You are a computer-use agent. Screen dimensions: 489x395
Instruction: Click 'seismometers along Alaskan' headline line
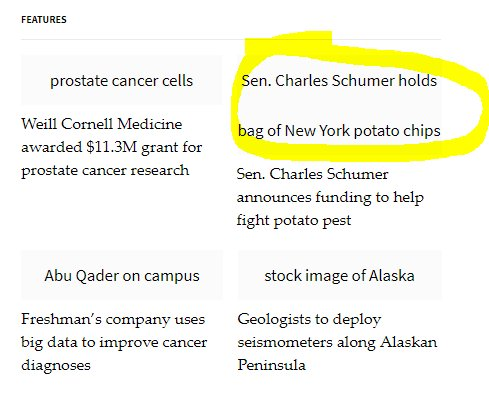337,342
